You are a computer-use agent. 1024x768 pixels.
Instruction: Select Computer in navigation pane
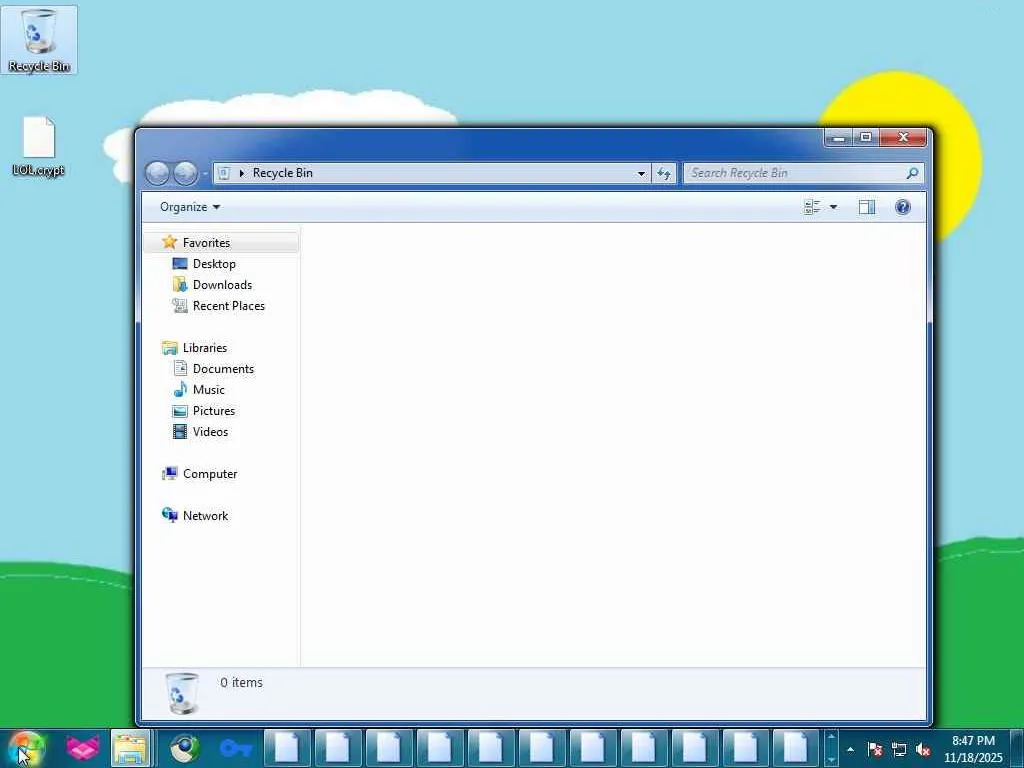[x=210, y=474]
